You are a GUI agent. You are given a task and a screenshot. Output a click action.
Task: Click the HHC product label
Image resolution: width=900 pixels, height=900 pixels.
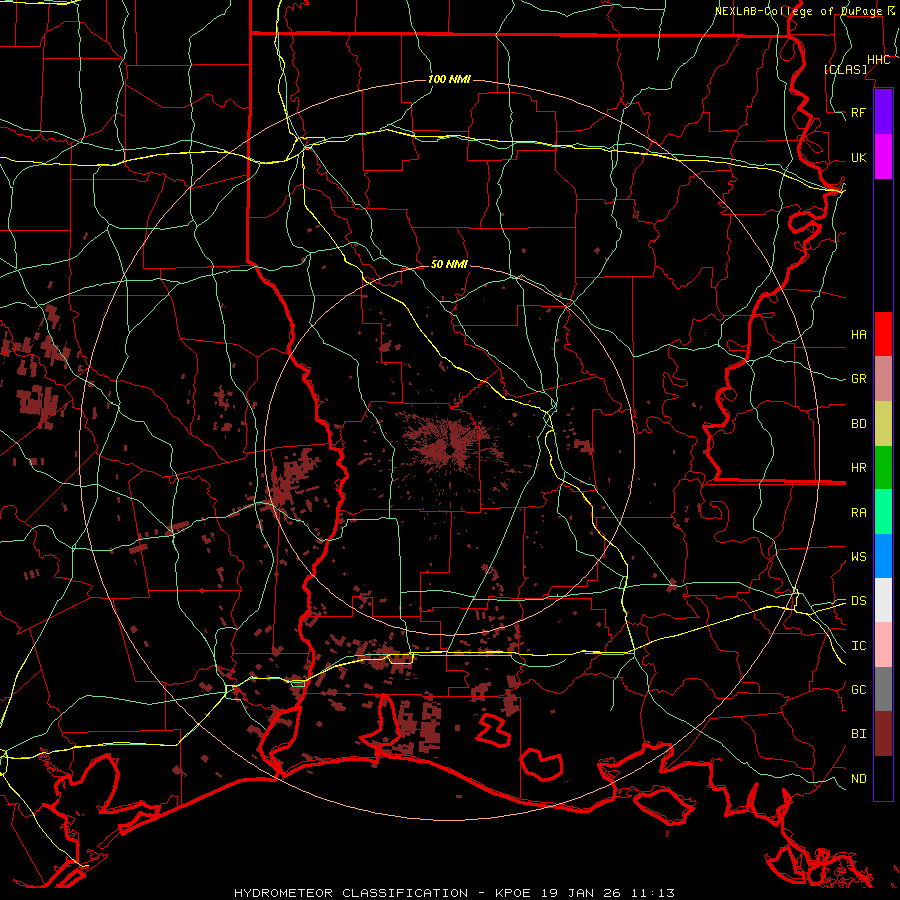tap(878, 60)
